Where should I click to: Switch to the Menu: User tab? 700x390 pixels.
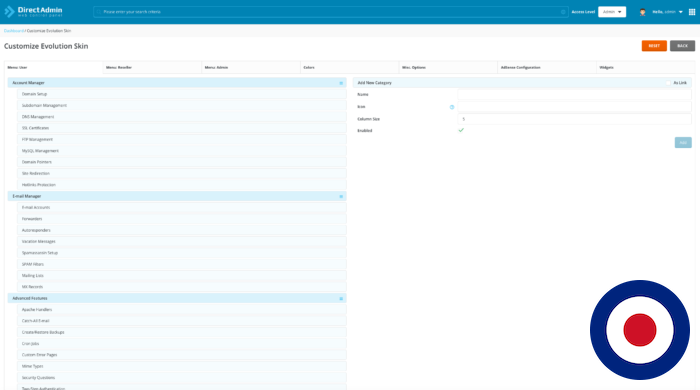(x=54, y=67)
